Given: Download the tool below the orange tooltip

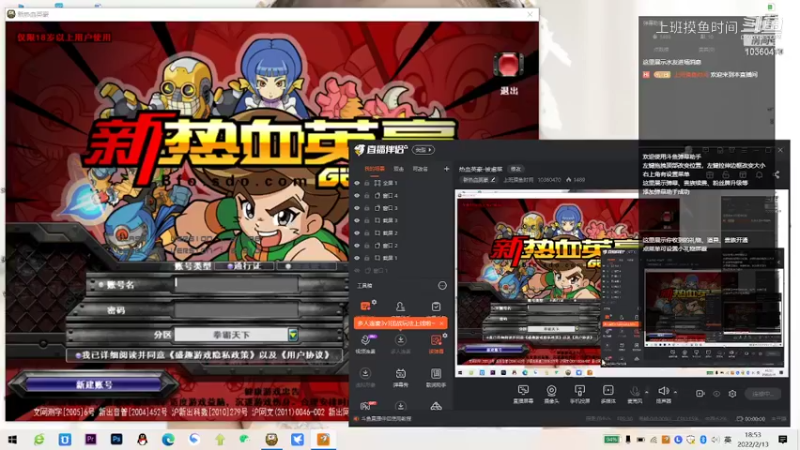Looking at the screenshot, I should click(x=401, y=340).
